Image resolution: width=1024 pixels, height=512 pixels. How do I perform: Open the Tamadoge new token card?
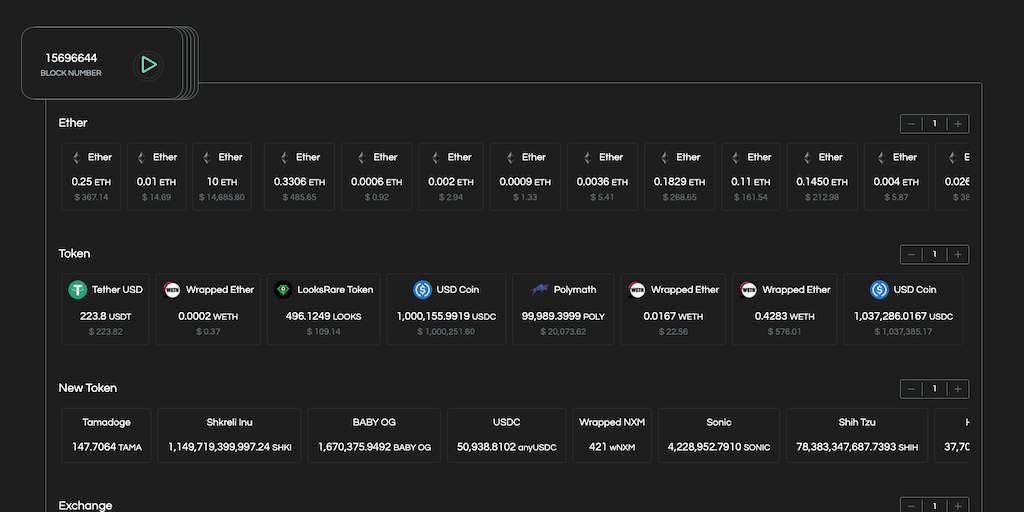(x=107, y=434)
